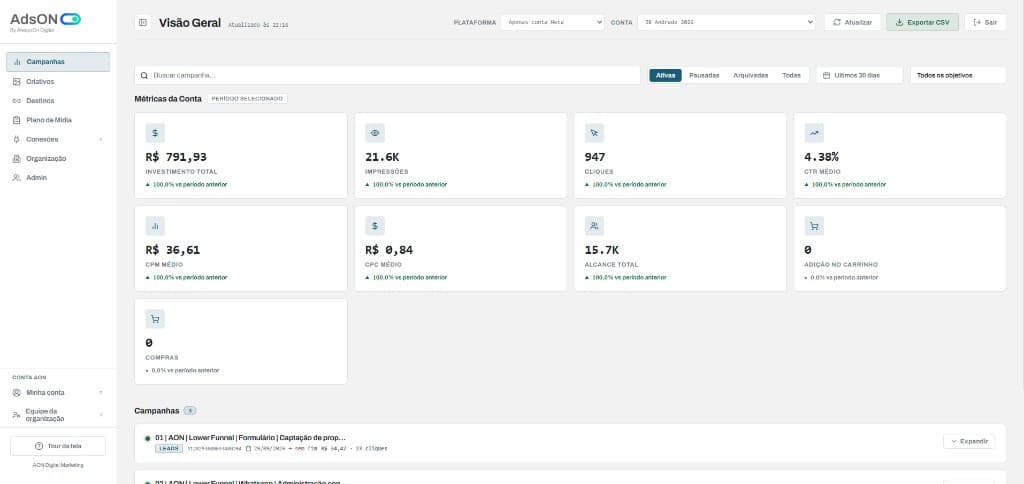This screenshot has width=1024, height=484.
Task: Click the AdsON logo toggle graphic
Action: [x=71, y=19]
